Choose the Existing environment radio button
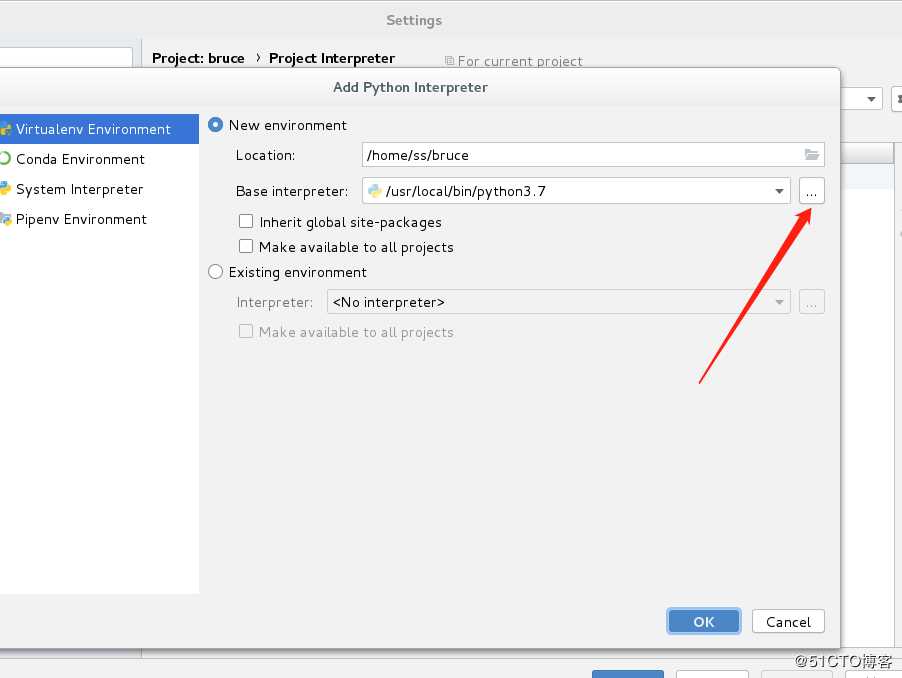 coord(215,271)
